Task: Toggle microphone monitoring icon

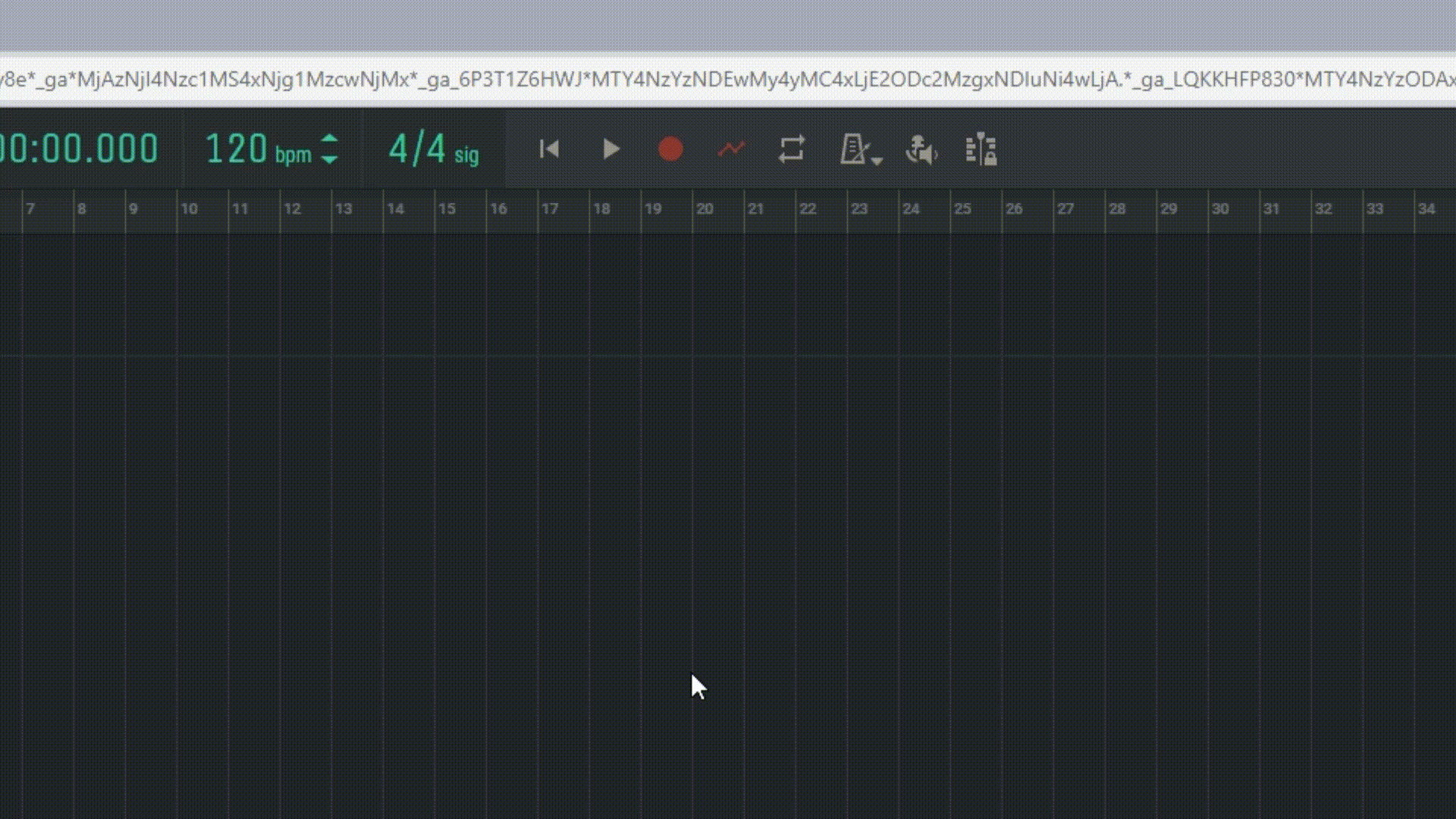Action: [921, 150]
